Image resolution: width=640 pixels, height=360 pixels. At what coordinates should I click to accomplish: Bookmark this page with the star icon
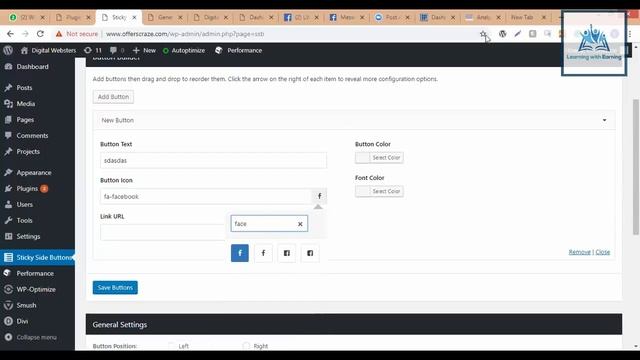click(x=483, y=34)
